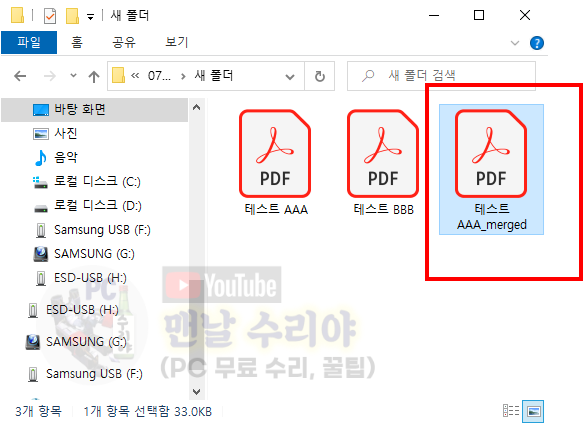Screen dimensions: 583x424
Task: Go forward with the forward arrow
Action: 49,76
